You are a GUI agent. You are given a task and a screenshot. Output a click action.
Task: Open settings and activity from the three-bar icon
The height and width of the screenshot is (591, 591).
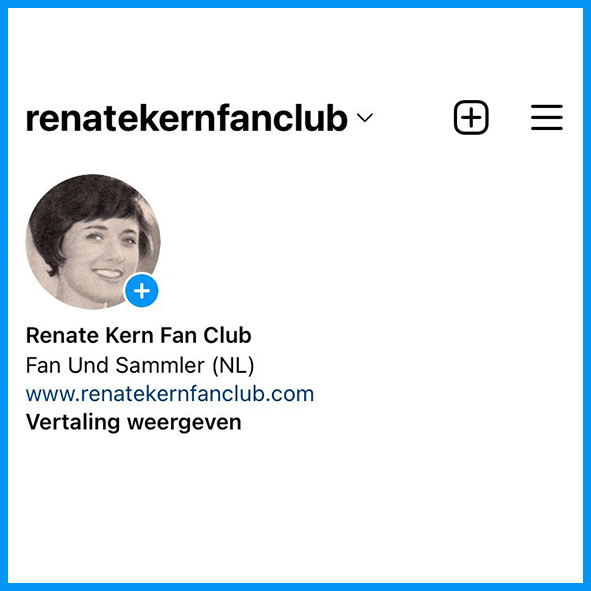(547, 118)
